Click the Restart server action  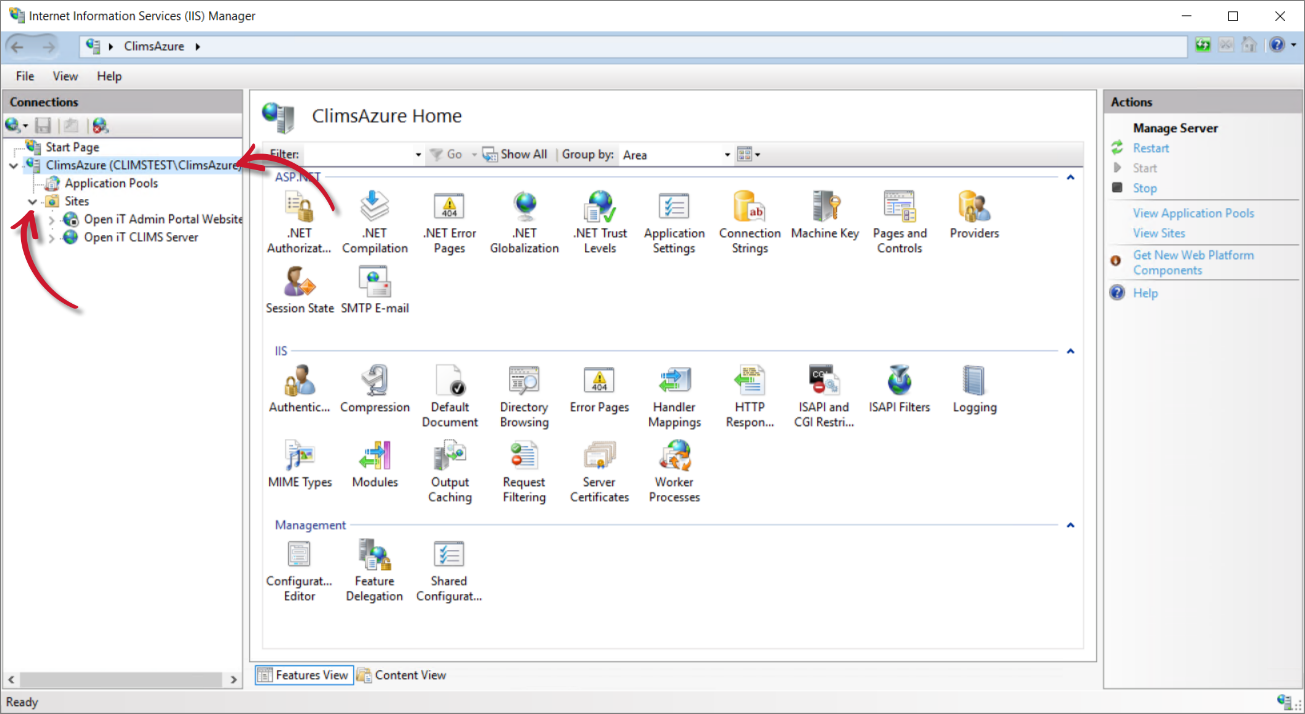pyautogui.click(x=1150, y=148)
